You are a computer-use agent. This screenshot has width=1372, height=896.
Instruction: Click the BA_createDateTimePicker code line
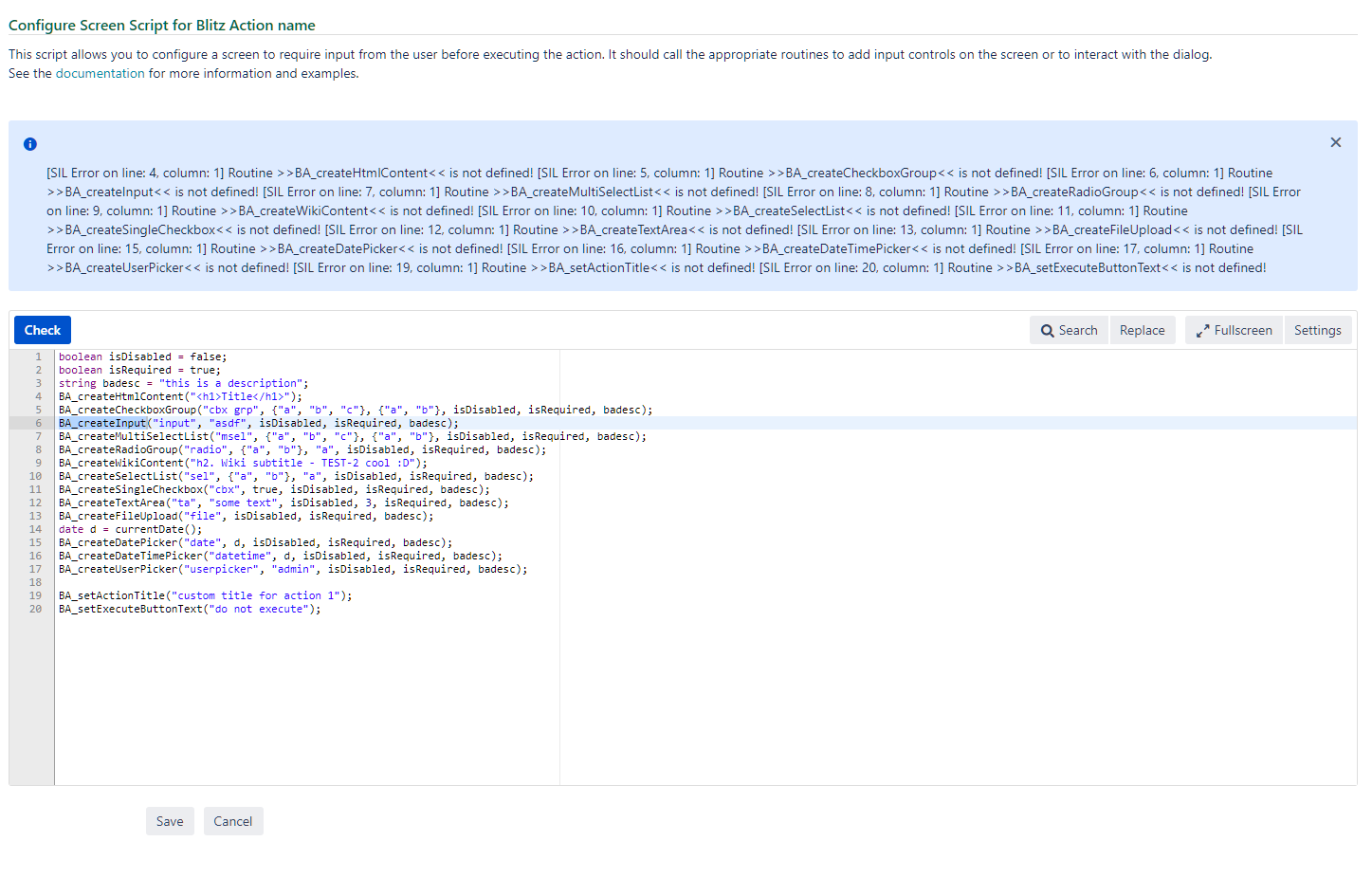[281, 556]
